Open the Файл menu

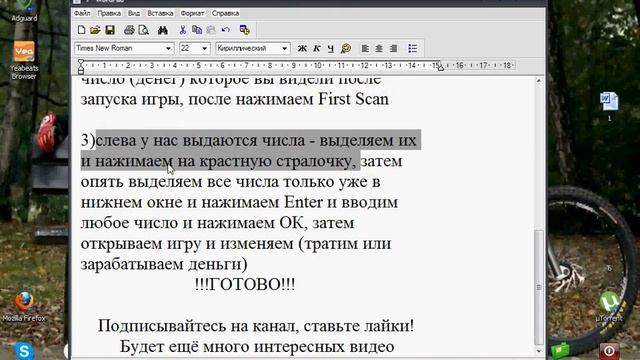pos(82,13)
